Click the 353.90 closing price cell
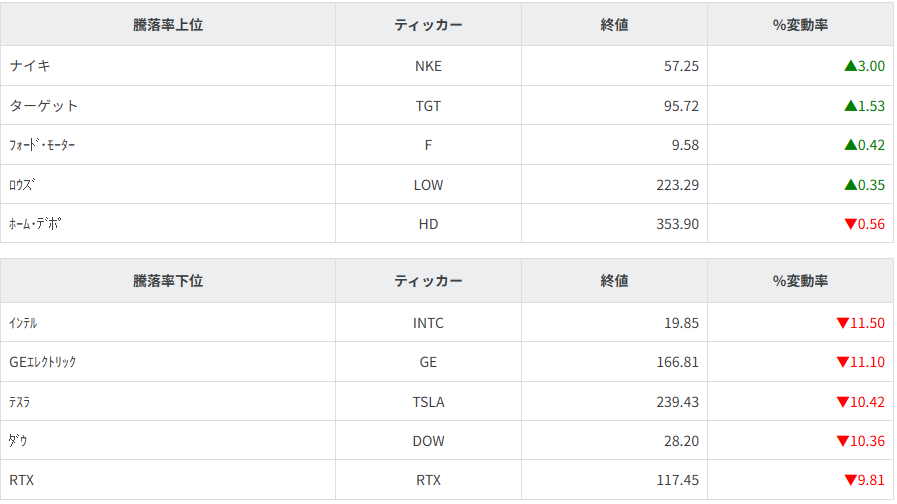Image resolution: width=897 pixels, height=504 pixels. click(x=677, y=224)
